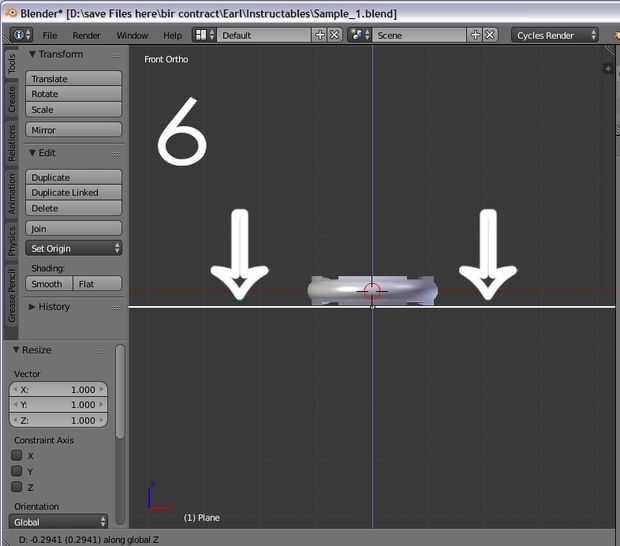
Task: Click the Scene name field
Action: coord(419,35)
